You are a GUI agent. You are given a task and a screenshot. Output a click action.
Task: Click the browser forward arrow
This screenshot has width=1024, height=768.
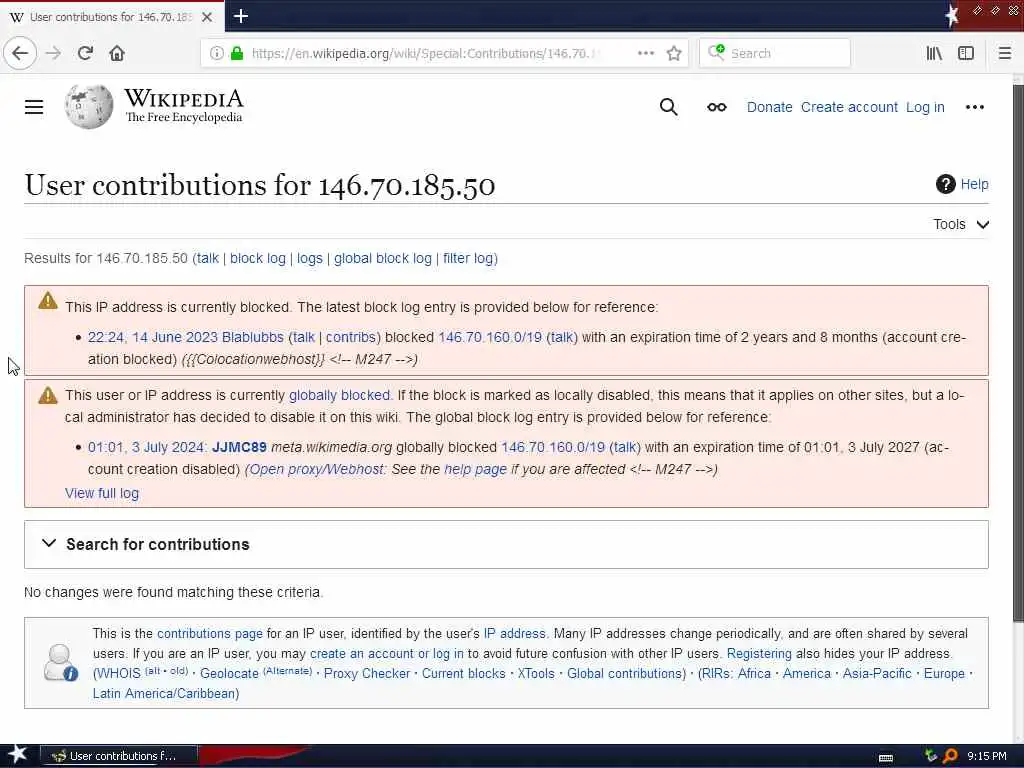click(x=53, y=53)
